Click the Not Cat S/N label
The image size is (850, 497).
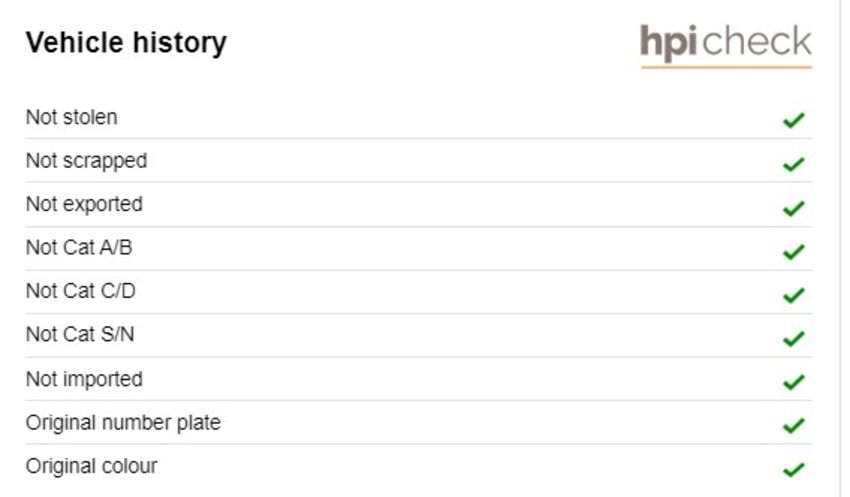[x=80, y=334]
